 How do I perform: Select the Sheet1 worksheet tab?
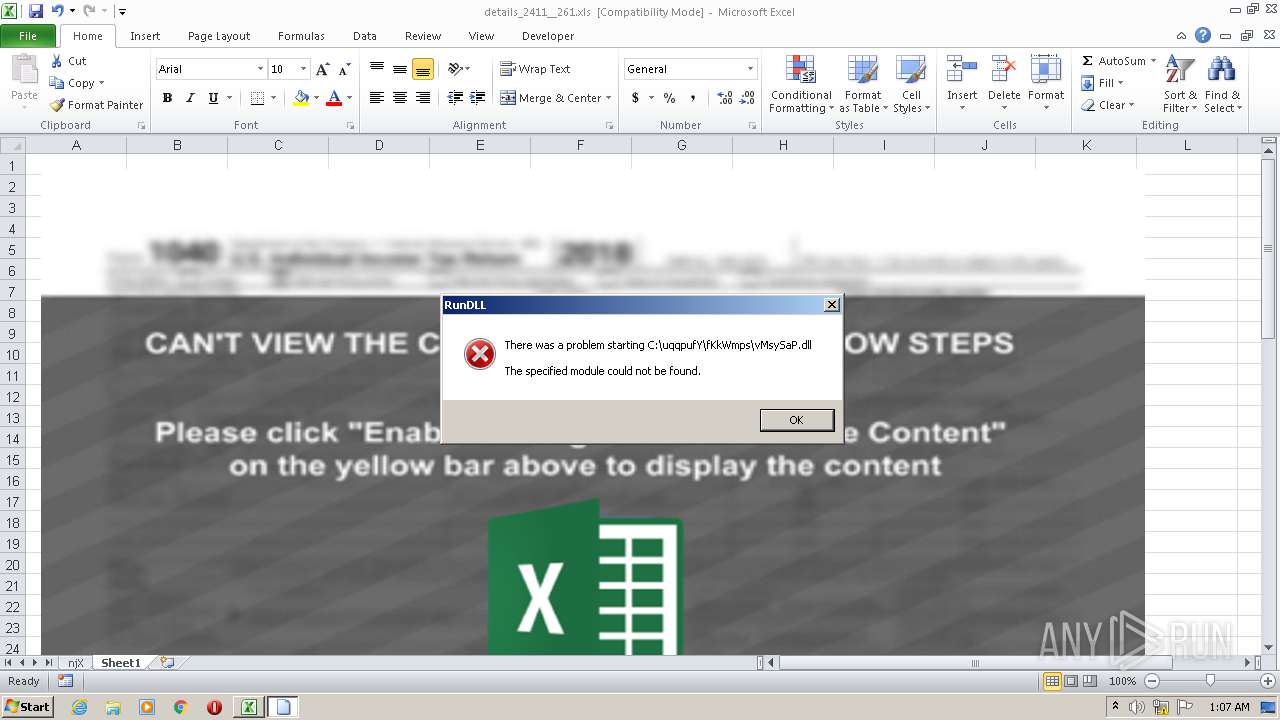(x=121, y=663)
